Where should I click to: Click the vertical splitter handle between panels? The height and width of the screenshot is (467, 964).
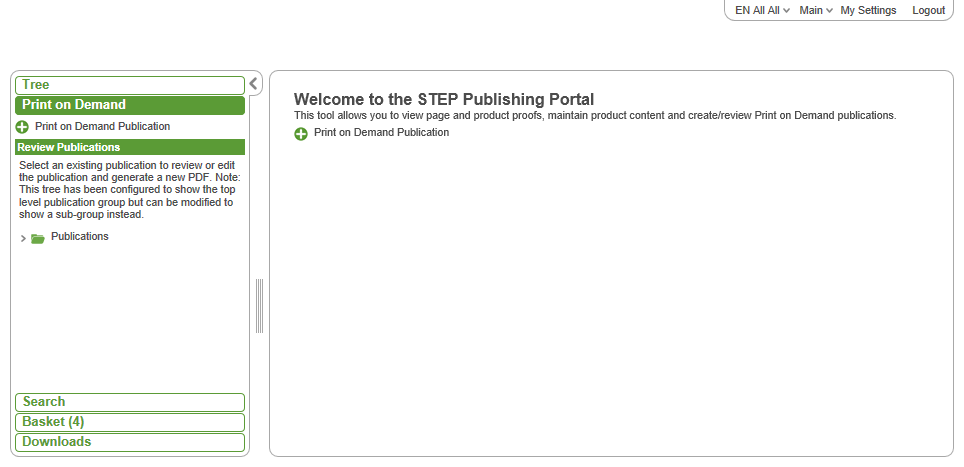tap(259, 306)
